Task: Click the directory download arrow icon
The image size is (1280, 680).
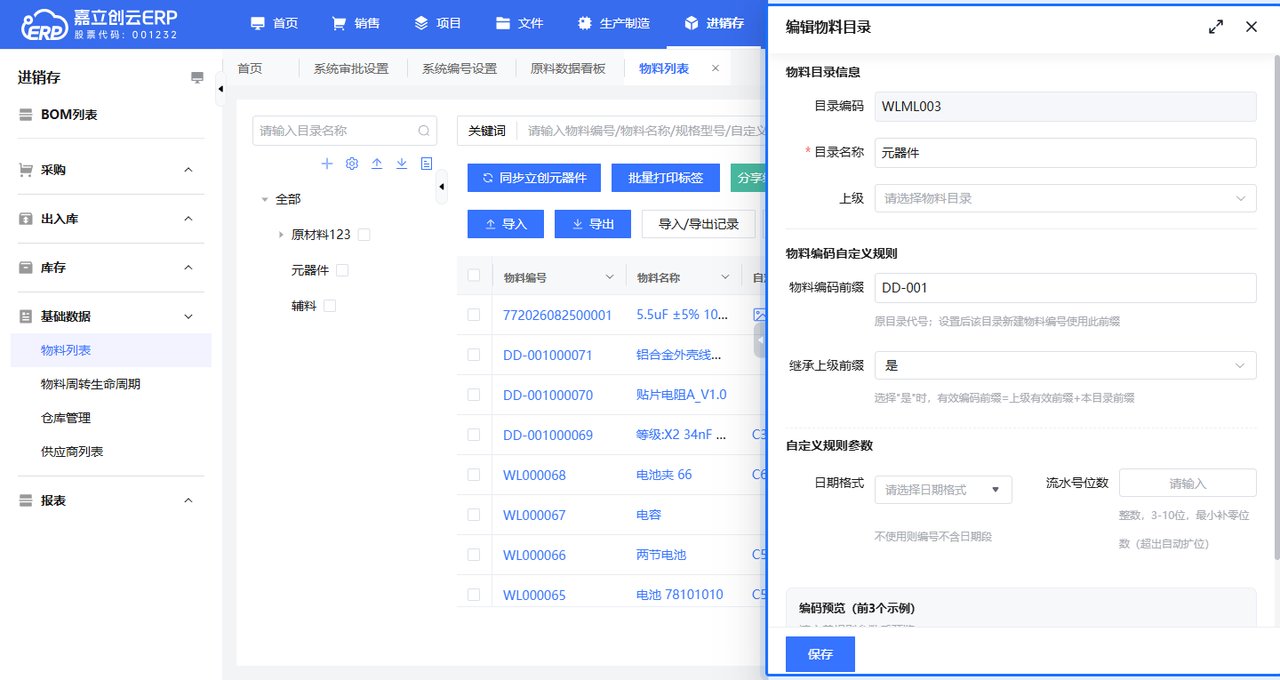Action: 401,163
